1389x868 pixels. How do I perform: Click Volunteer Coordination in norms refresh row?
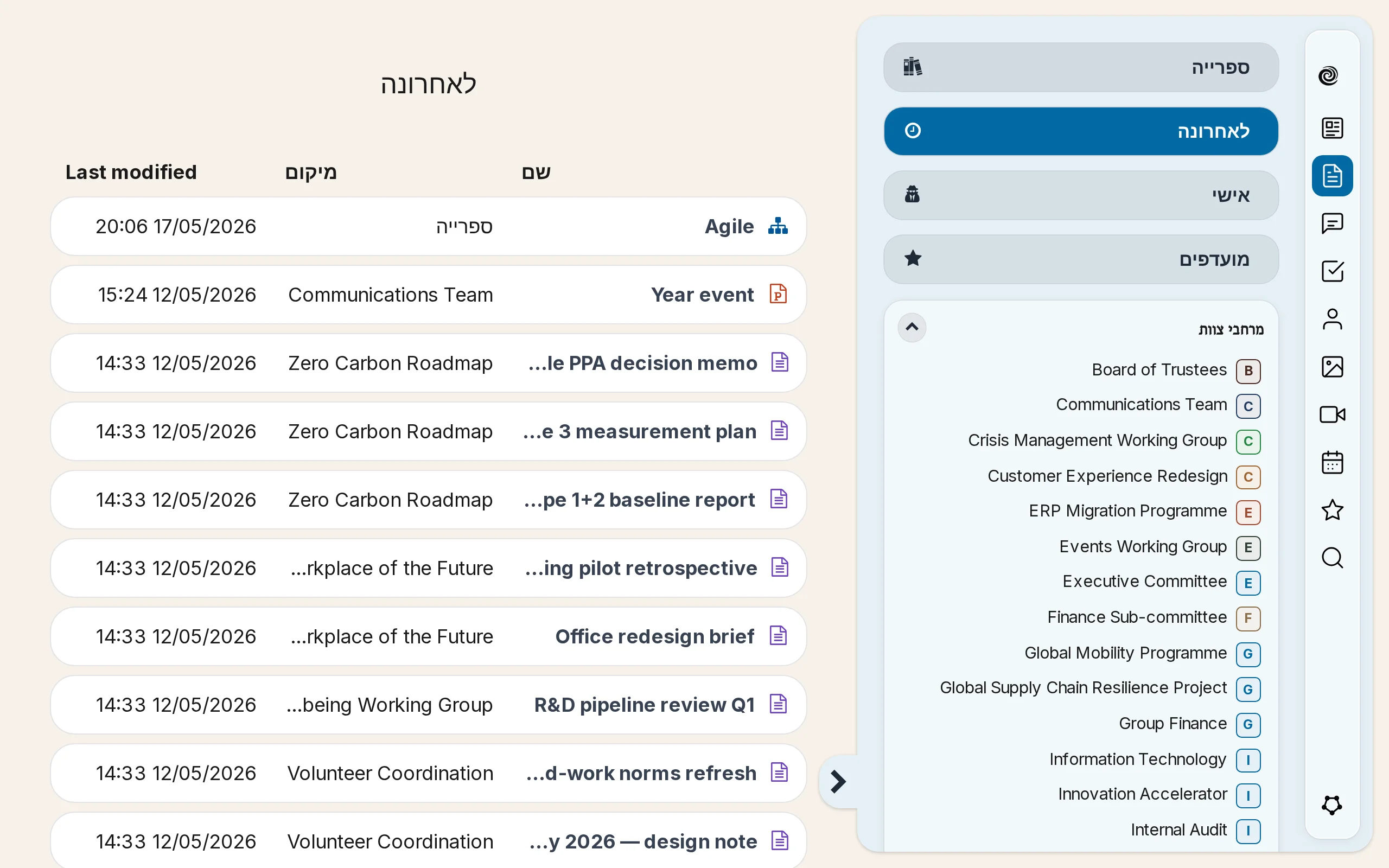coord(390,773)
